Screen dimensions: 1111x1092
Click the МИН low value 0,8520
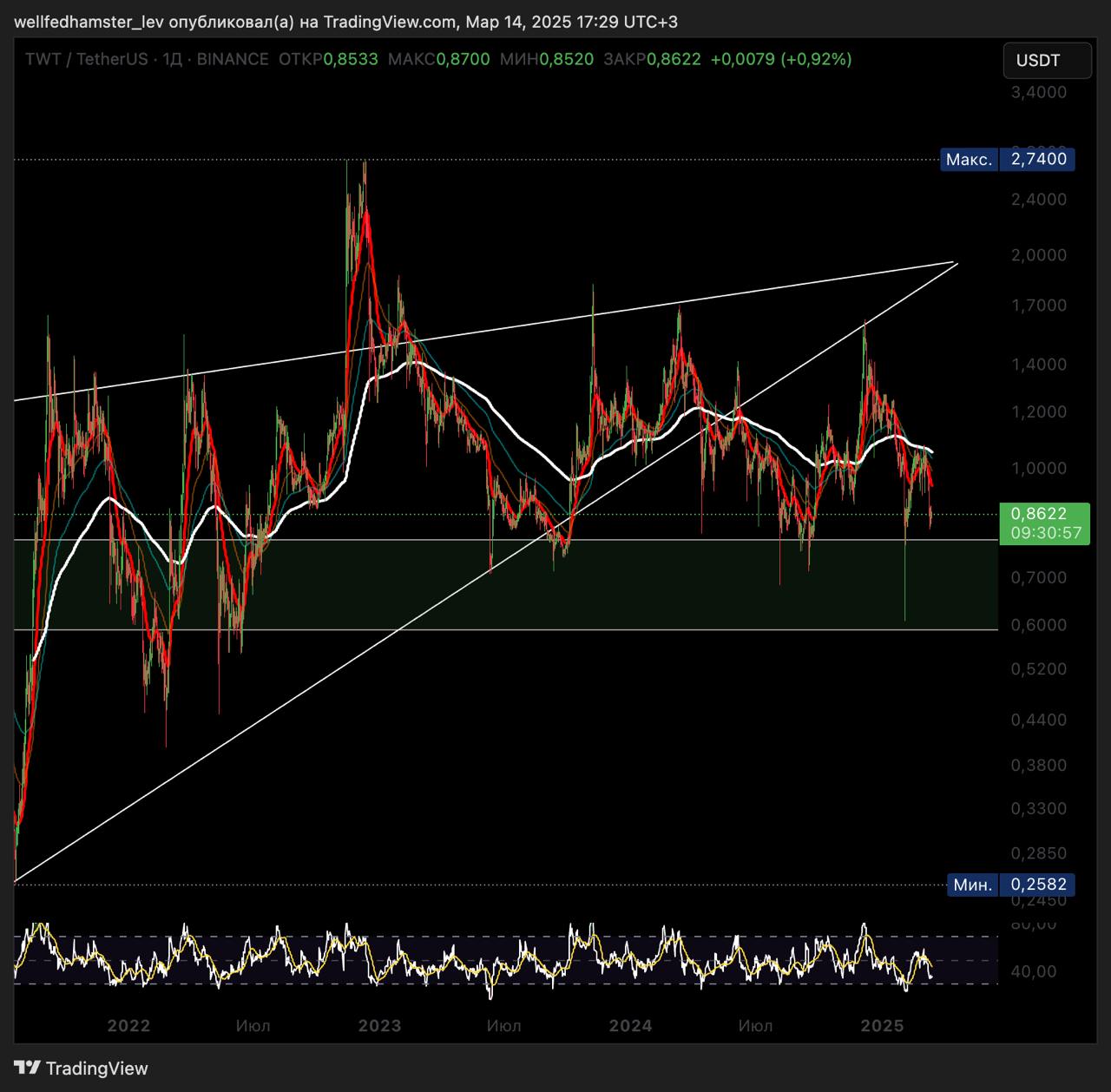[566, 59]
